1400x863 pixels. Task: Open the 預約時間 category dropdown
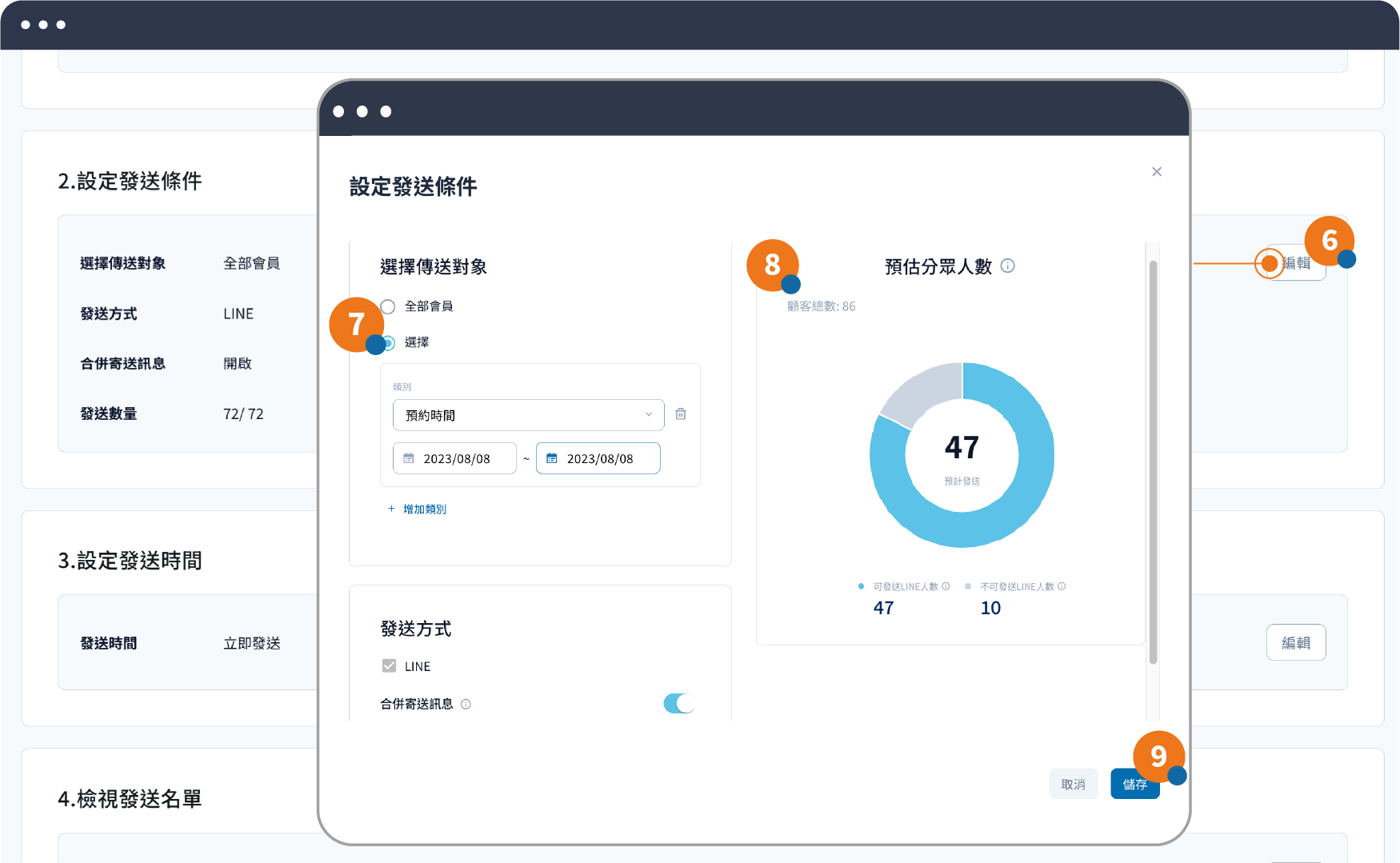pos(528,415)
